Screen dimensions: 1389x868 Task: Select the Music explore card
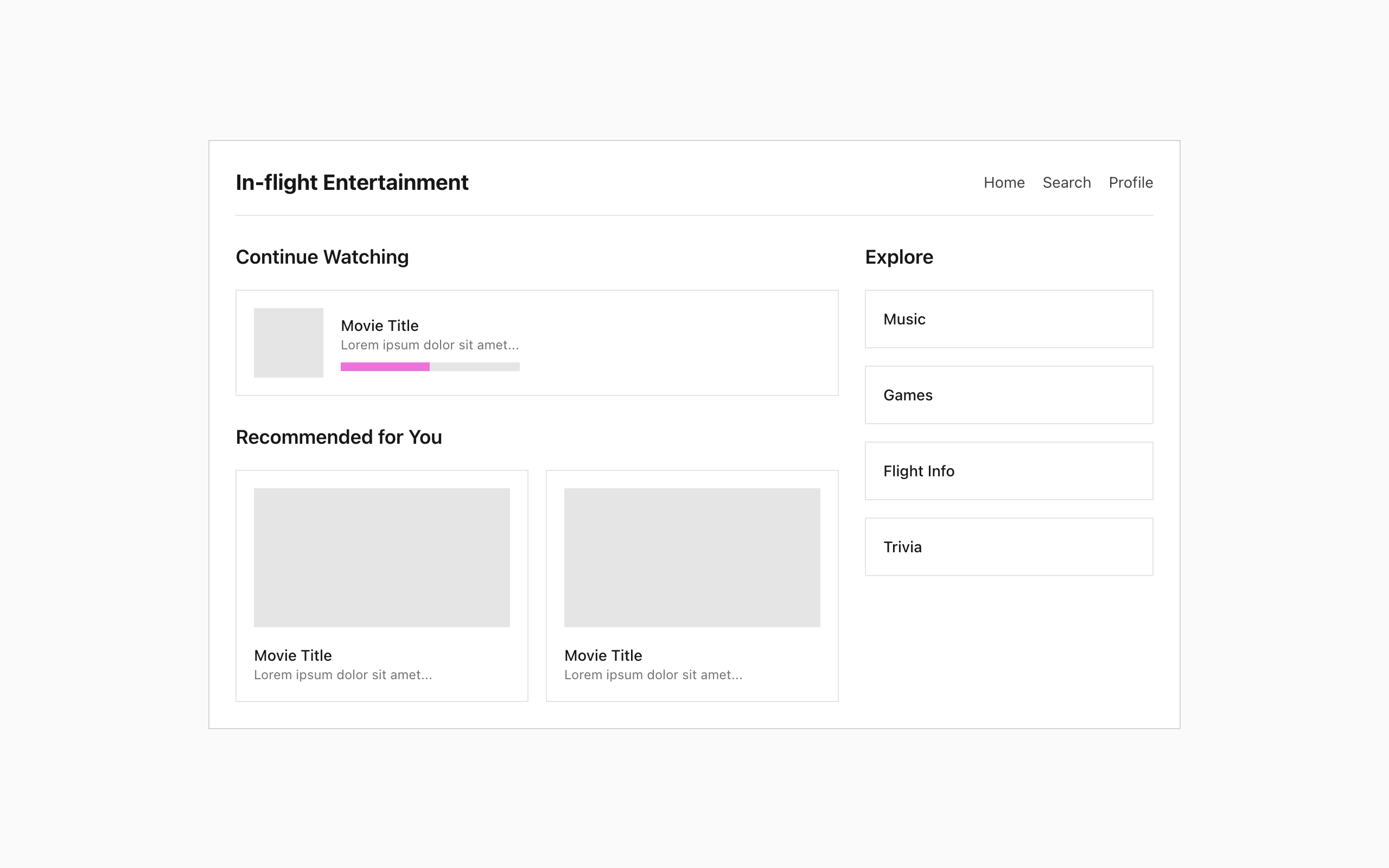coord(1009,319)
